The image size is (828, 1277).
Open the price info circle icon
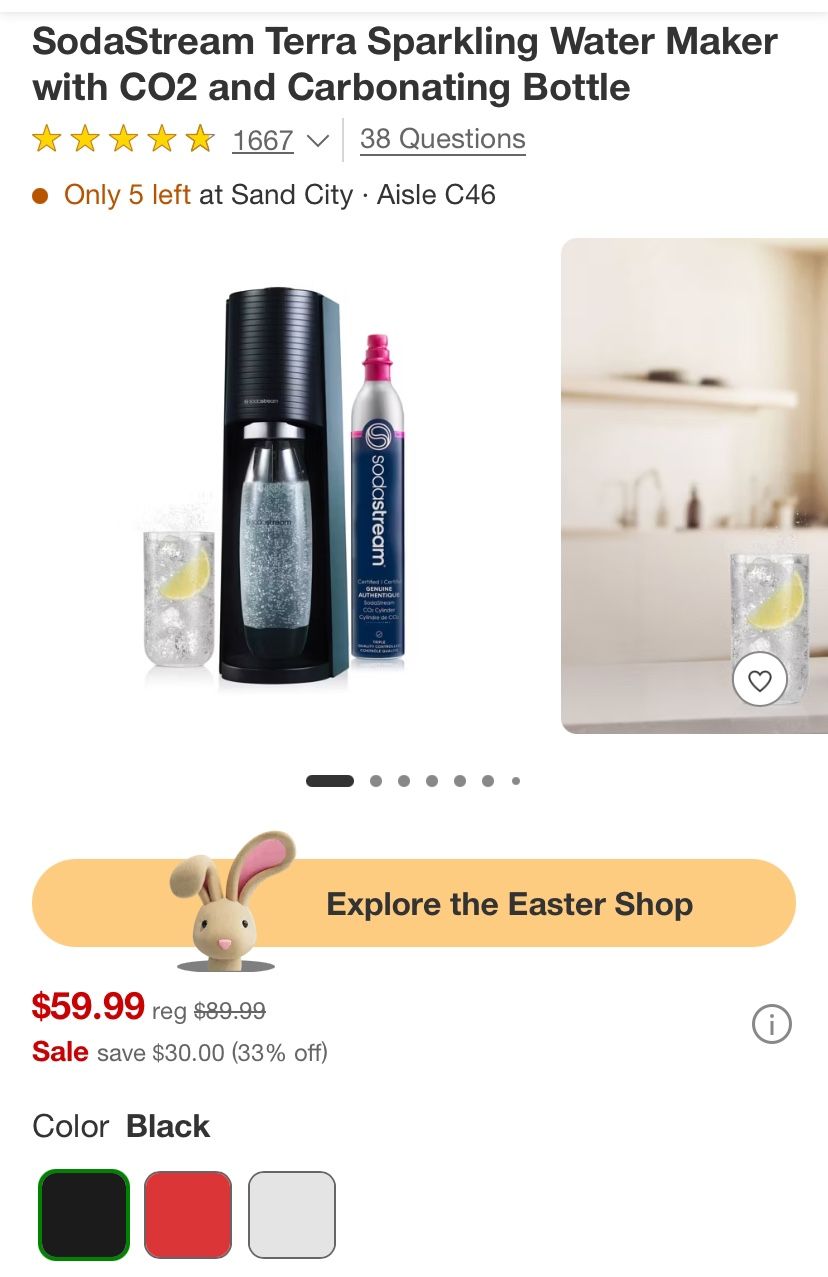click(x=771, y=1024)
